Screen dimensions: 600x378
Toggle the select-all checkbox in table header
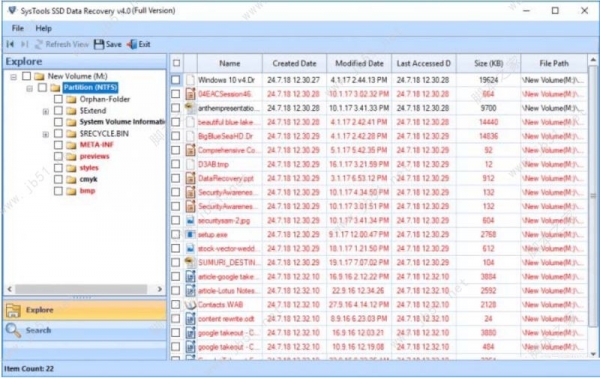pyautogui.click(x=176, y=63)
